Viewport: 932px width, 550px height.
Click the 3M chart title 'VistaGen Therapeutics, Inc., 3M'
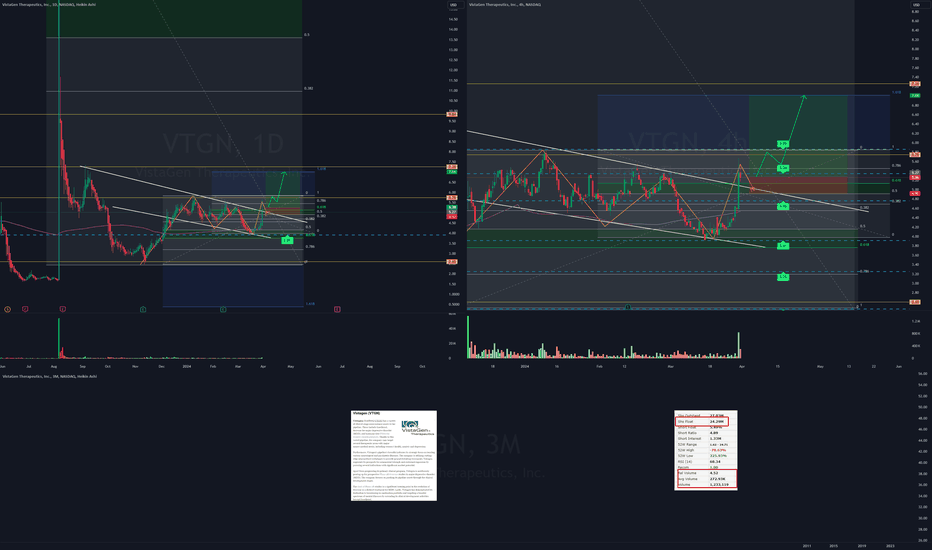pyautogui.click(x=49, y=376)
